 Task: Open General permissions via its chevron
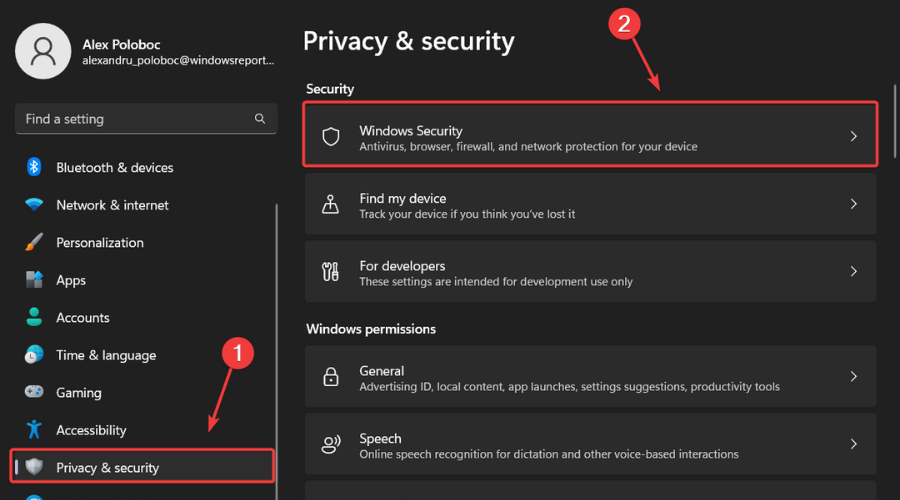(854, 376)
